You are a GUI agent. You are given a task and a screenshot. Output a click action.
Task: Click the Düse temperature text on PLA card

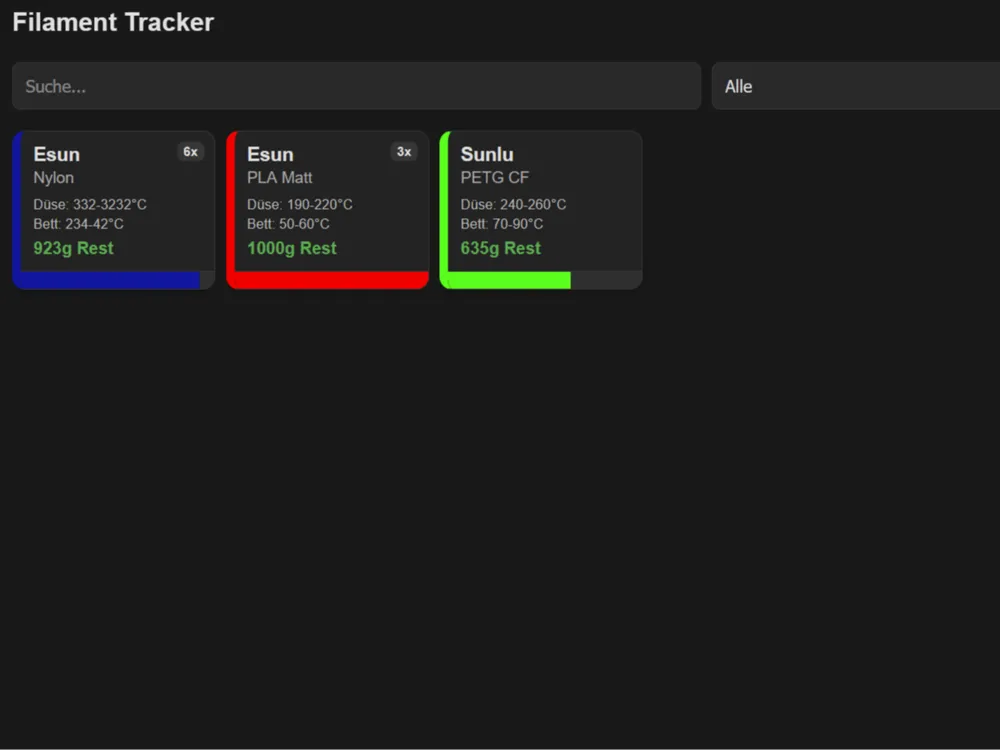coord(300,204)
